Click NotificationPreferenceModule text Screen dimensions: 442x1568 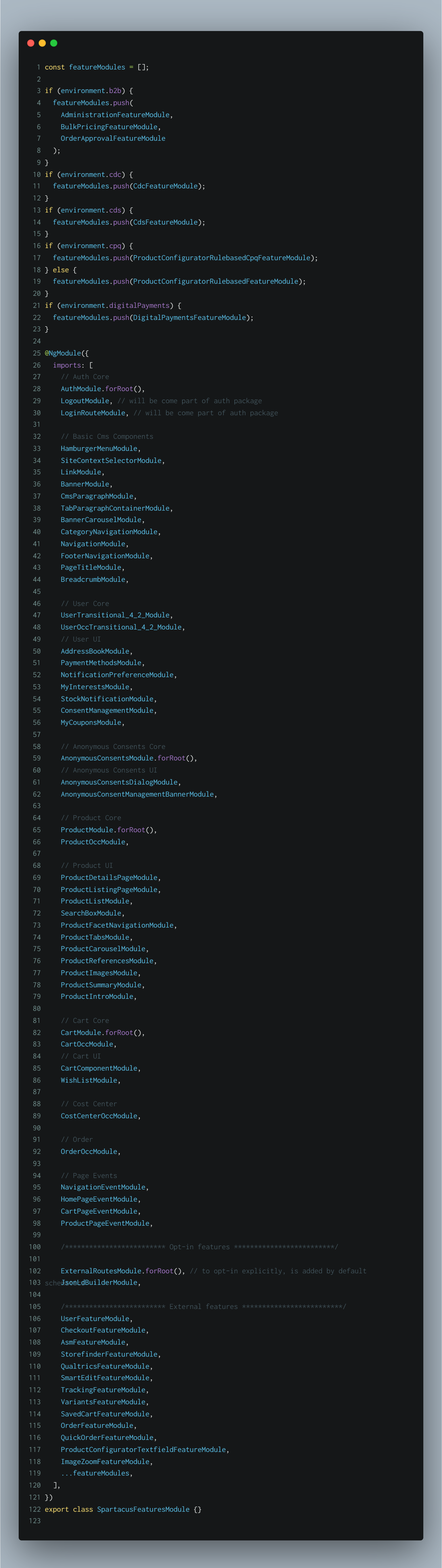click(117, 675)
